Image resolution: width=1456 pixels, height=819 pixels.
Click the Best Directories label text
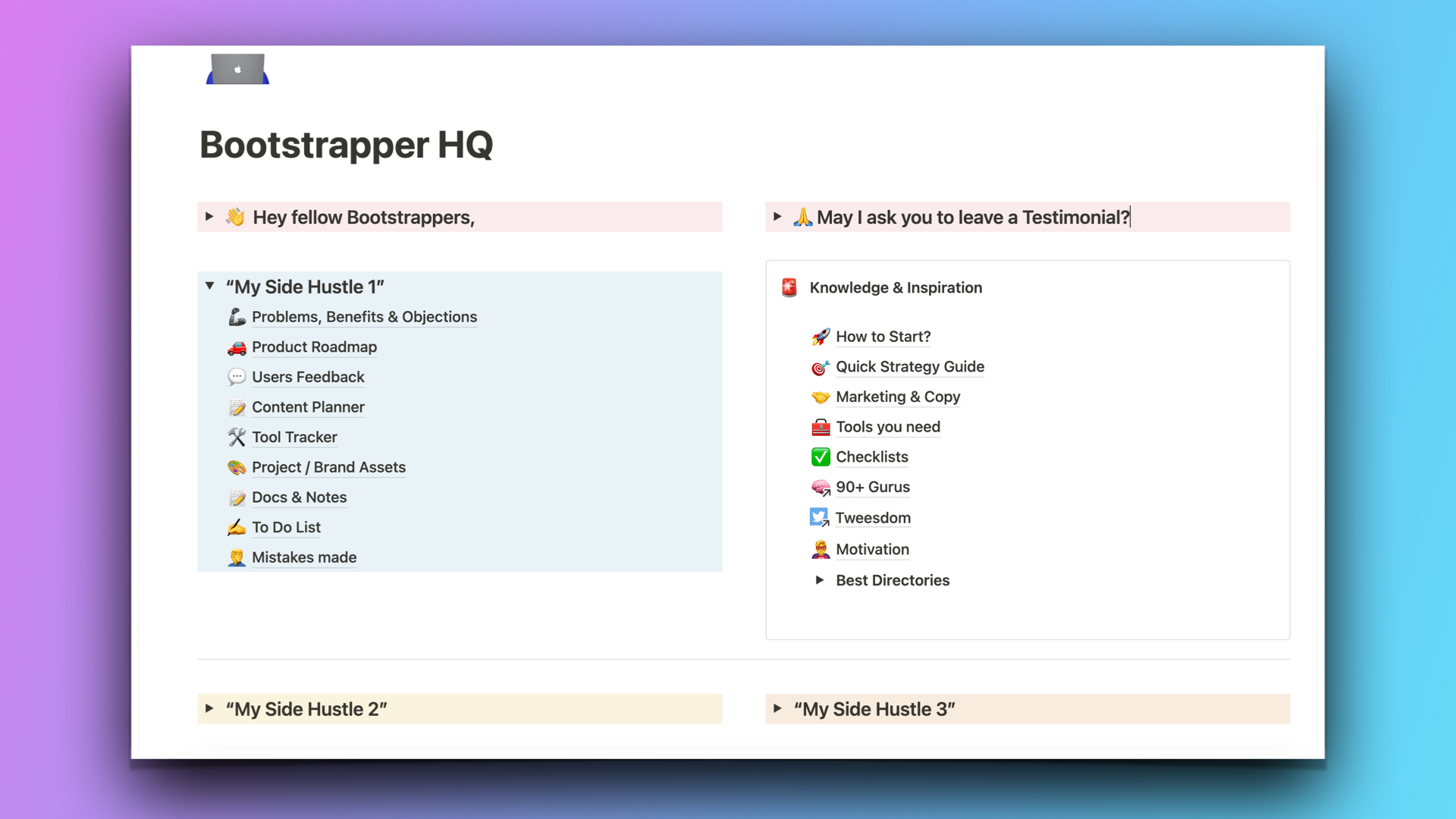(893, 580)
